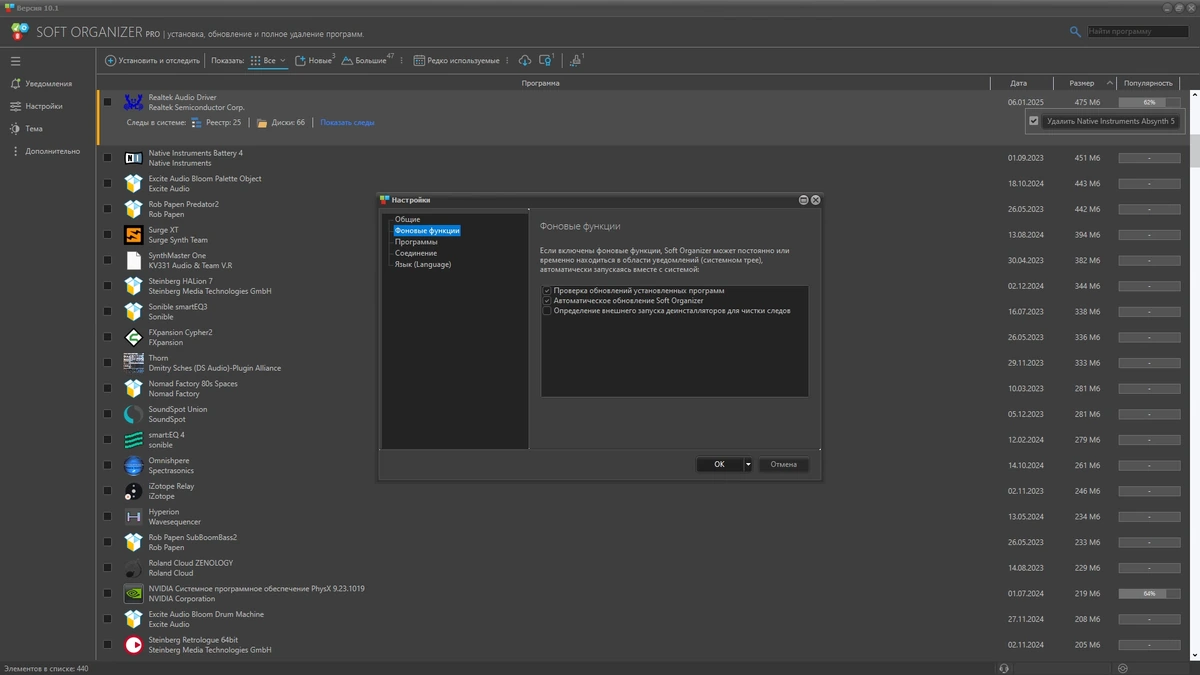Click 'Отмена' in the settings dialog

point(783,464)
